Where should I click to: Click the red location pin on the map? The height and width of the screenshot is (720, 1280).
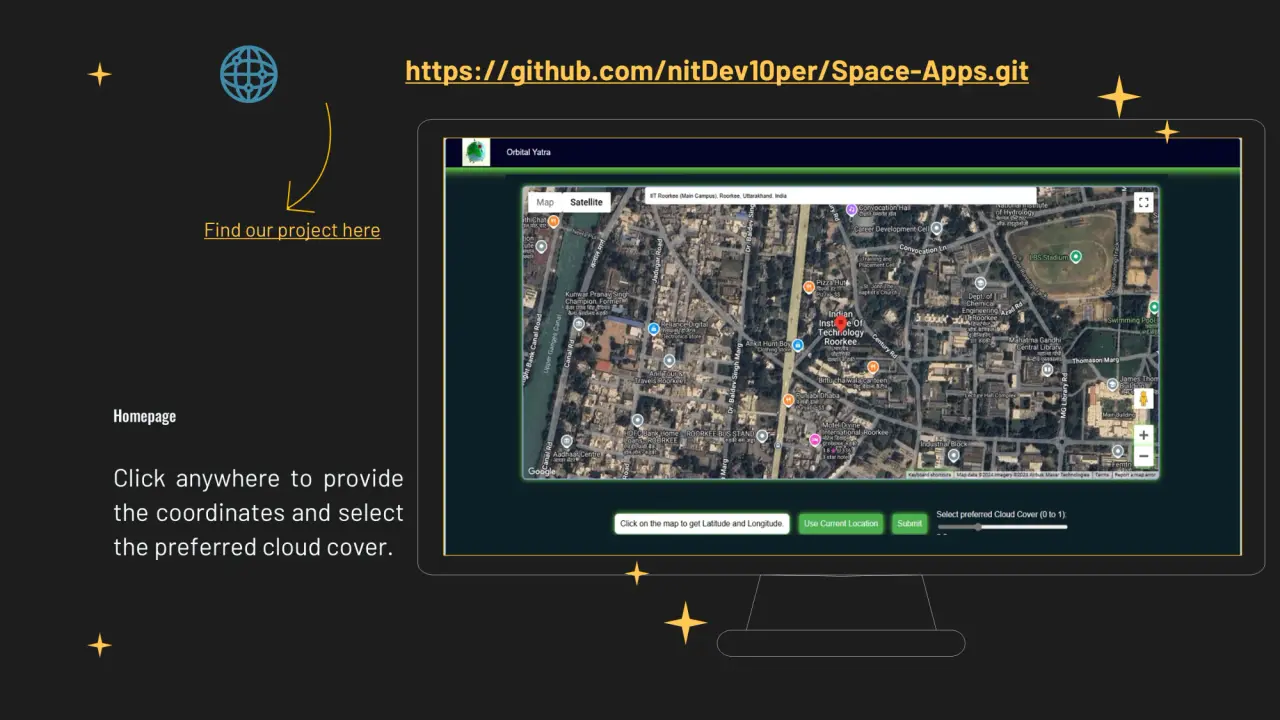[840, 323]
